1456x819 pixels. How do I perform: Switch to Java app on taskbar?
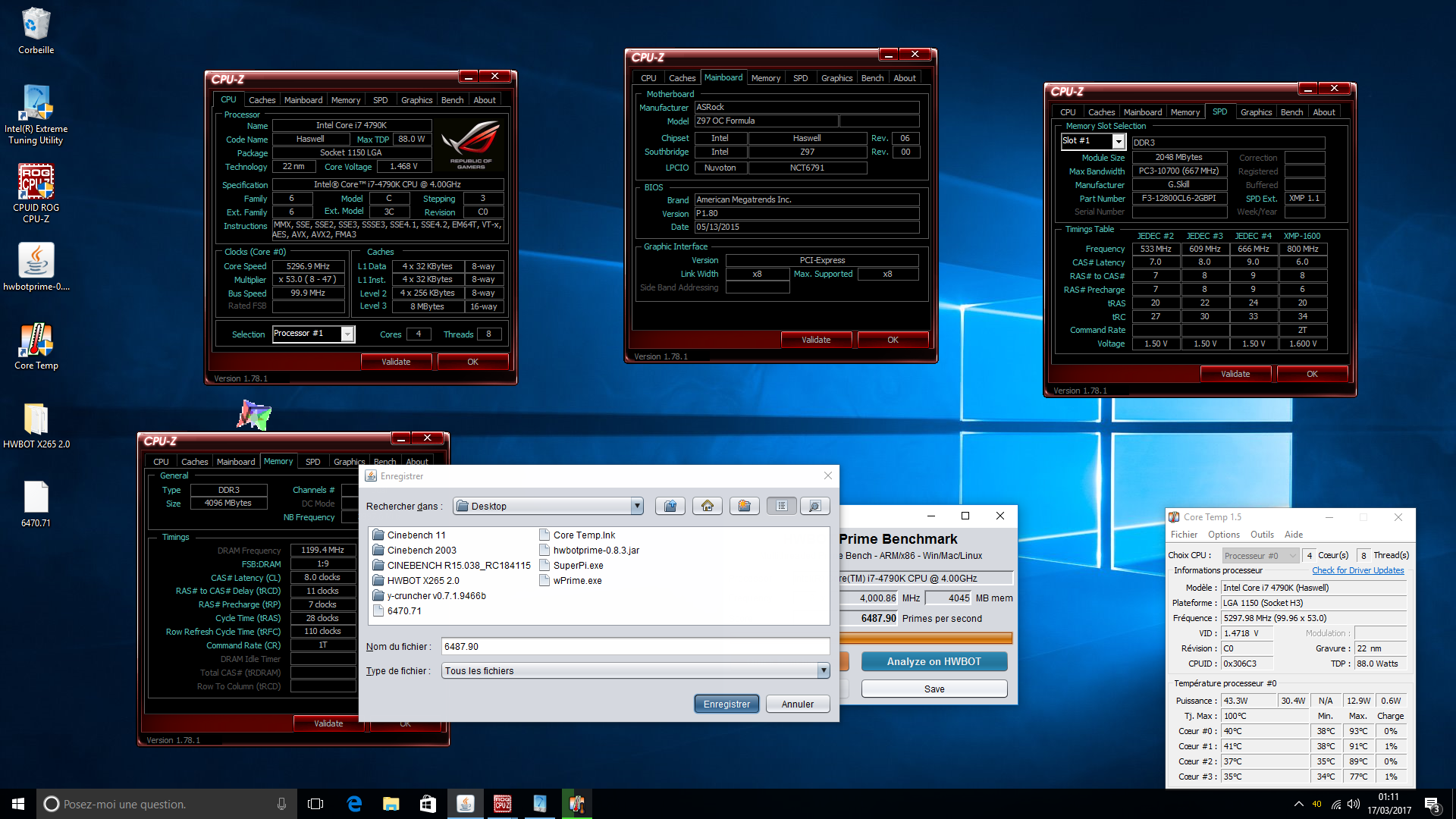click(465, 804)
